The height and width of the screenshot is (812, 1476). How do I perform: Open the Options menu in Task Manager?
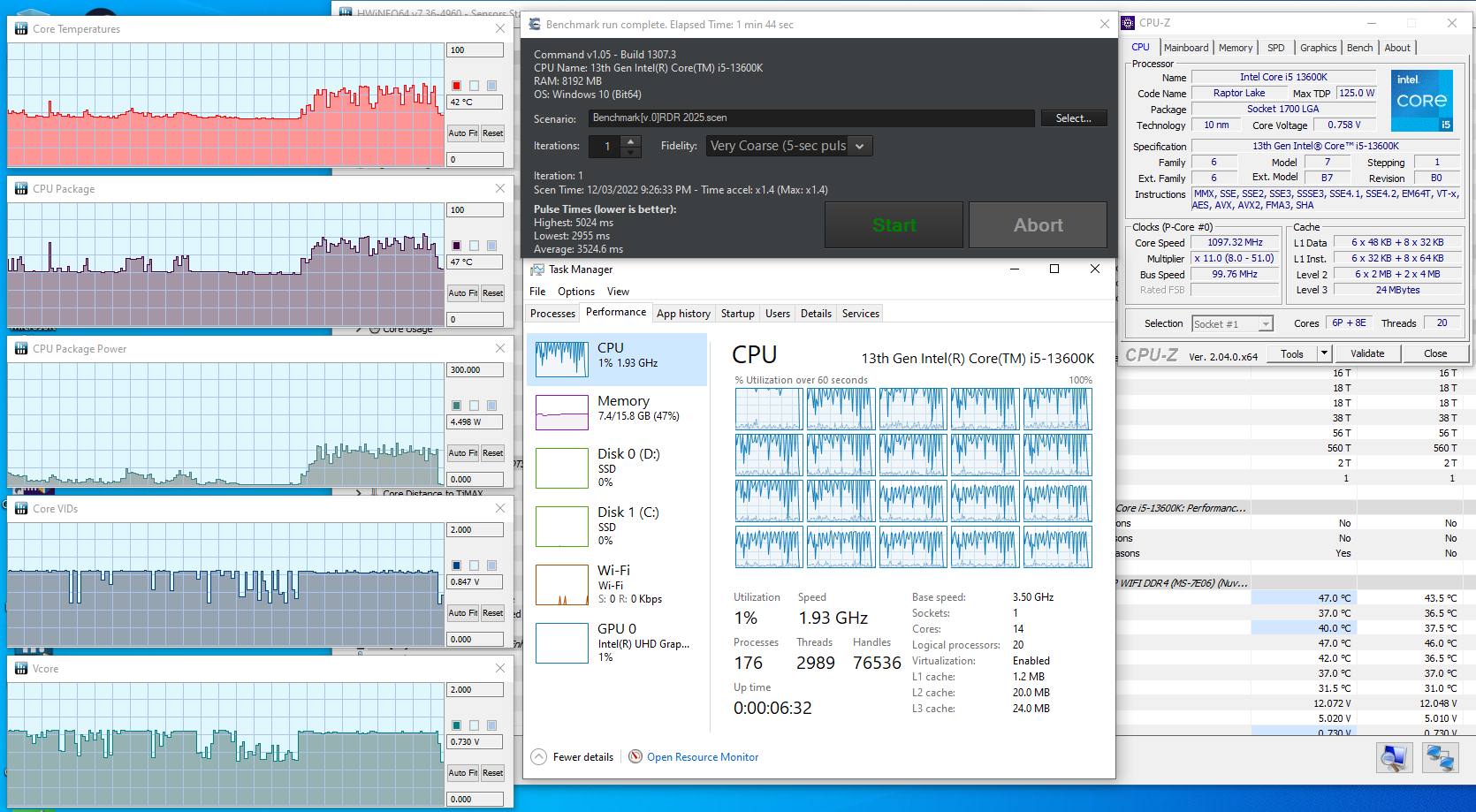click(576, 292)
